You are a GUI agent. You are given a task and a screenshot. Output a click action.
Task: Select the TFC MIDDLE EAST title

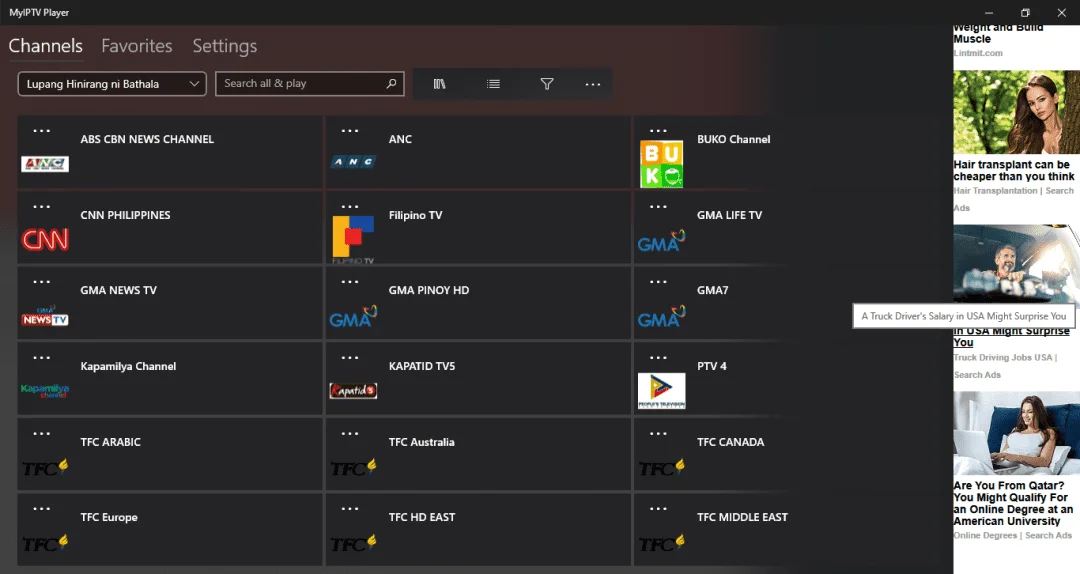[742, 517]
